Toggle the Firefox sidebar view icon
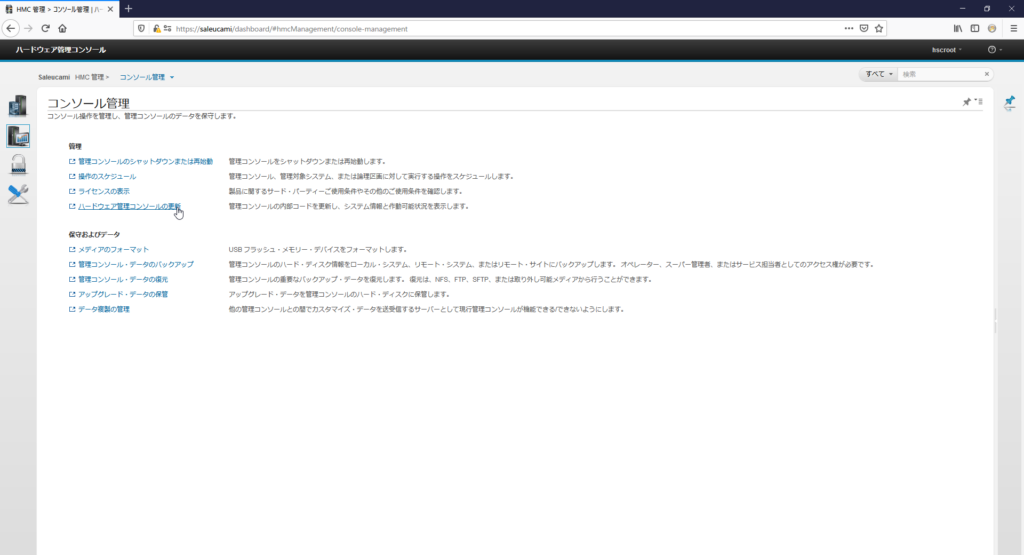 (975, 28)
